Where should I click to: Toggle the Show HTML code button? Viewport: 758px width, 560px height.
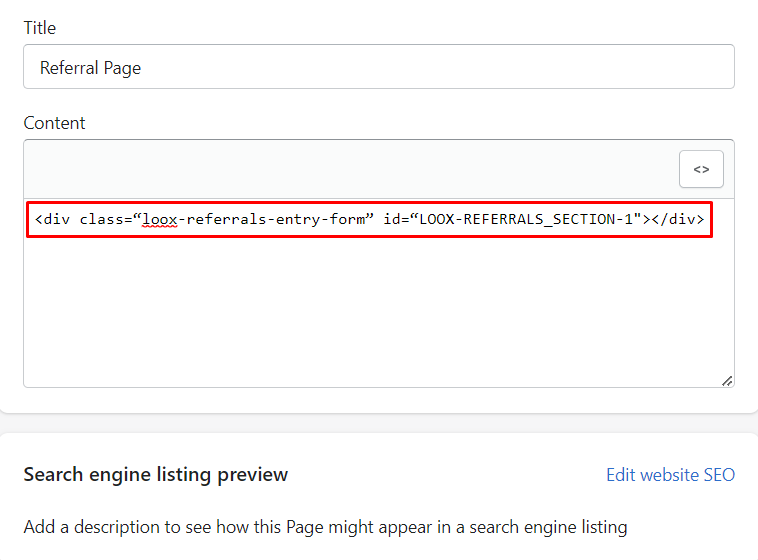(x=701, y=169)
